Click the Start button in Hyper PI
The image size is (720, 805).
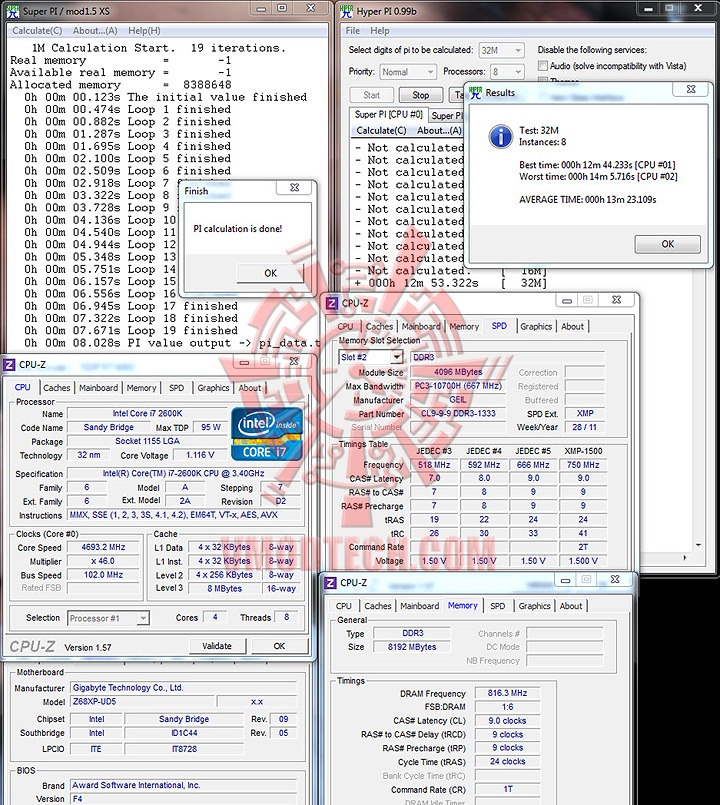371,95
